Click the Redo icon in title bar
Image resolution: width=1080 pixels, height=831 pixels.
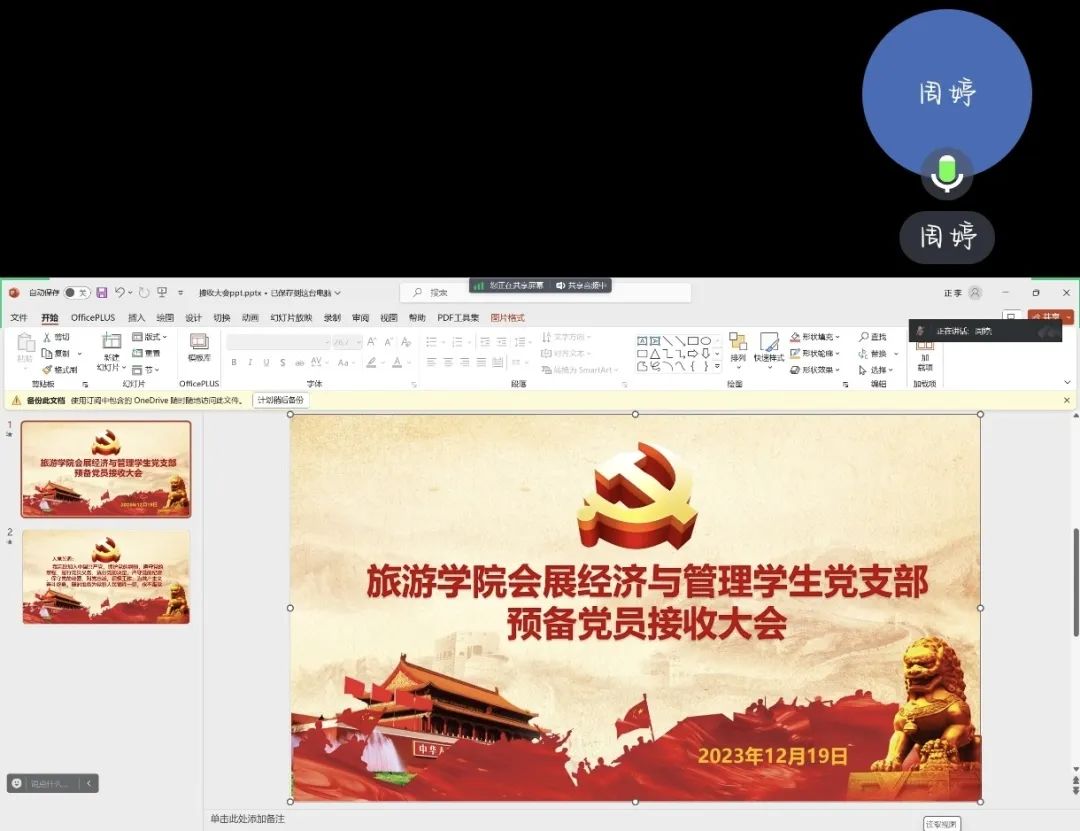[144, 293]
